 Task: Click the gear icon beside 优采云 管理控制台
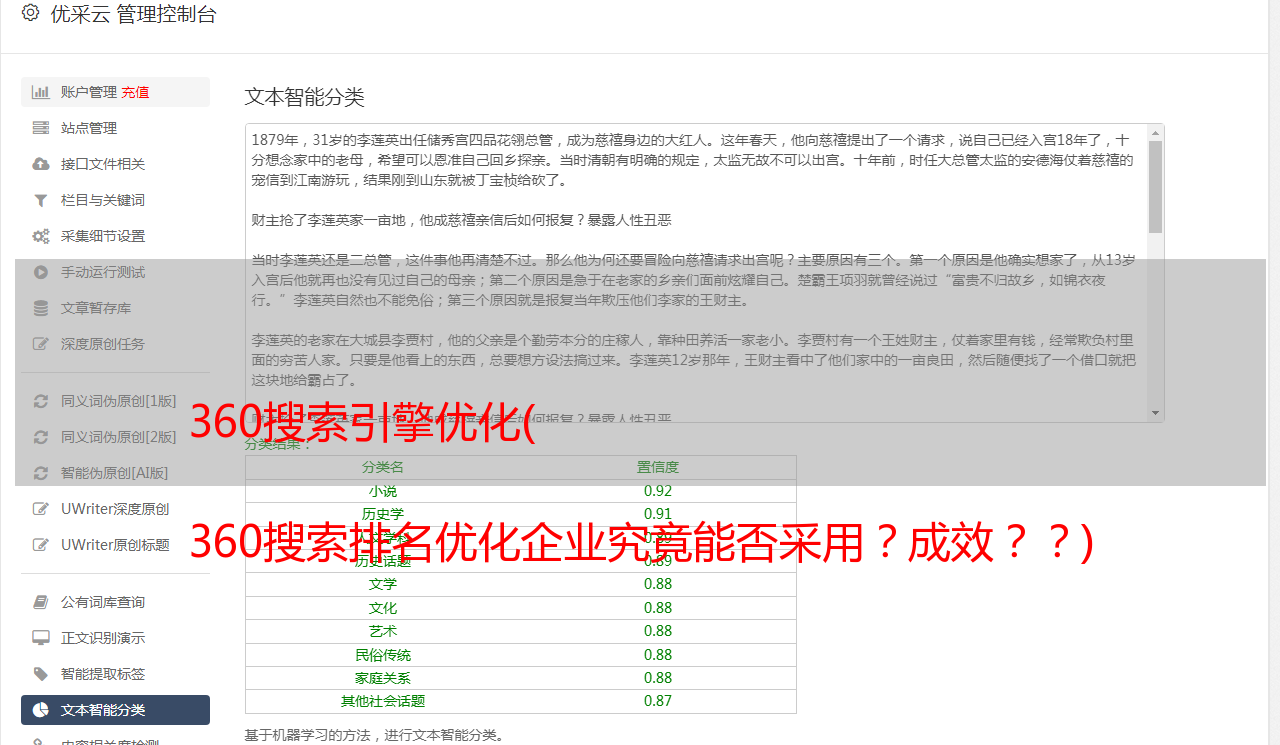tap(30, 13)
